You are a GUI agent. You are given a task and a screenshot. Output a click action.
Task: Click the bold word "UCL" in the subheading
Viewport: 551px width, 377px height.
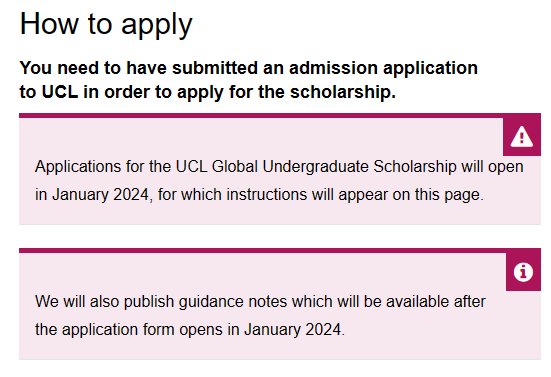point(60,92)
